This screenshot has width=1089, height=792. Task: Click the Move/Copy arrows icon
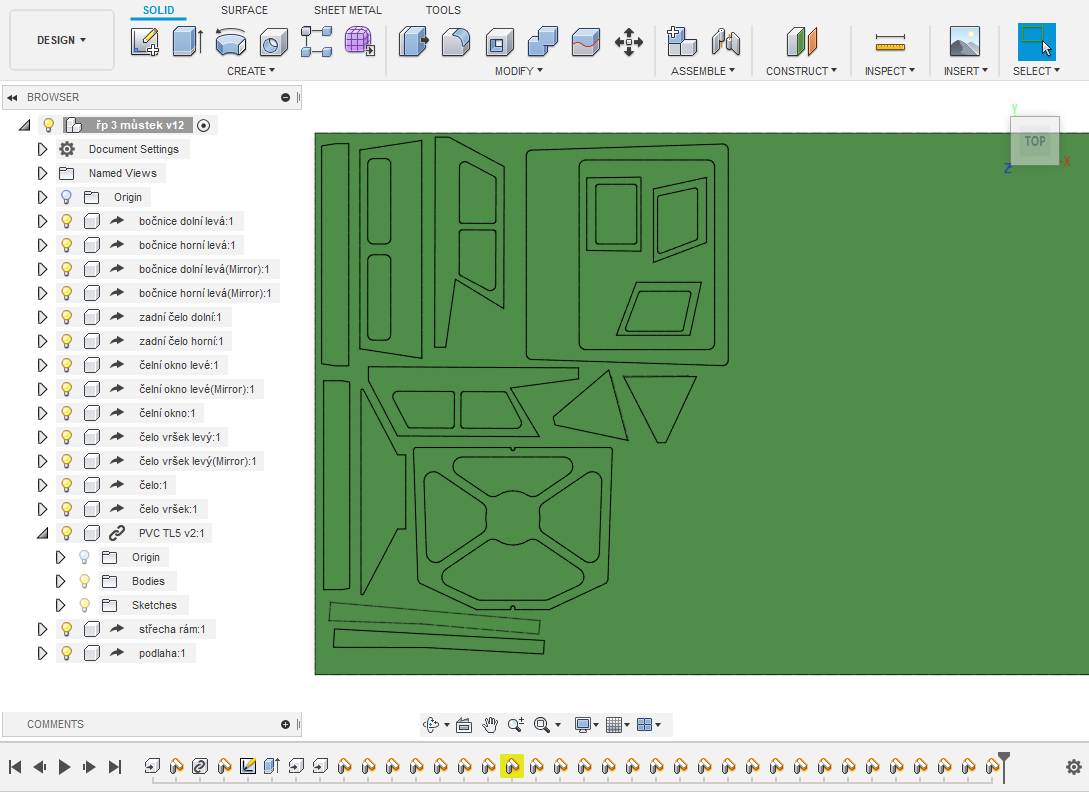pyautogui.click(x=628, y=42)
